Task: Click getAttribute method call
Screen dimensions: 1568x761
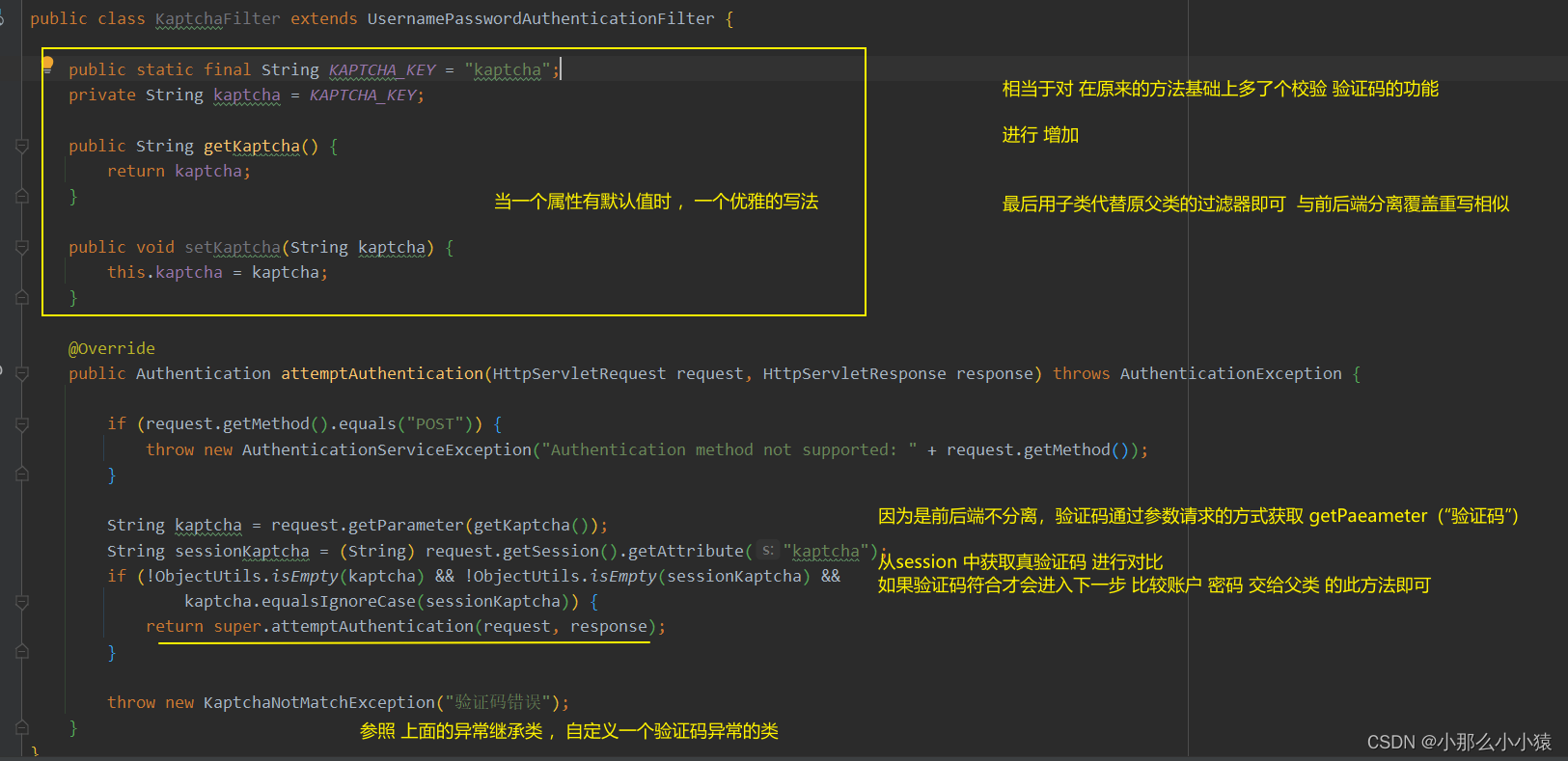Action: (686, 551)
